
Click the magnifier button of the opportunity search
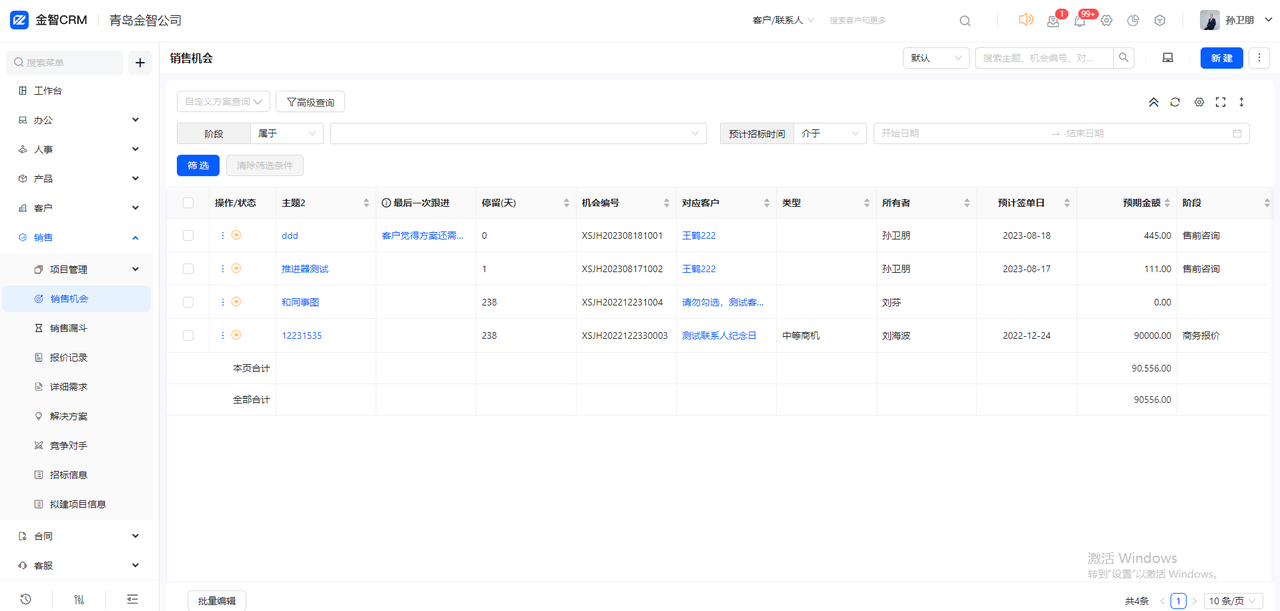(x=1125, y=58)
